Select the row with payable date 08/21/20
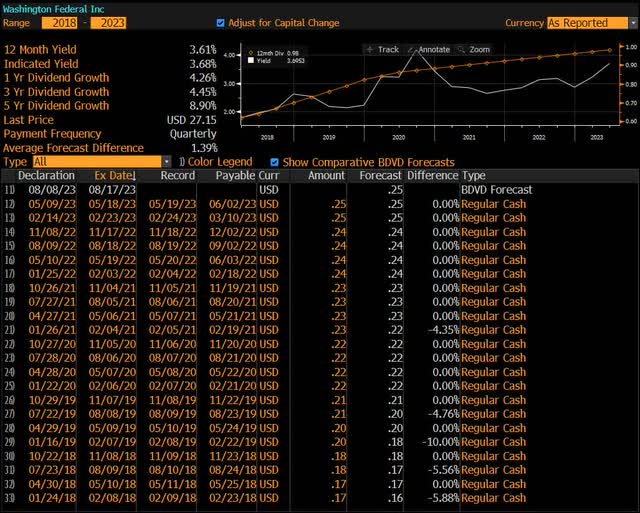 click(x=320, y=358)
